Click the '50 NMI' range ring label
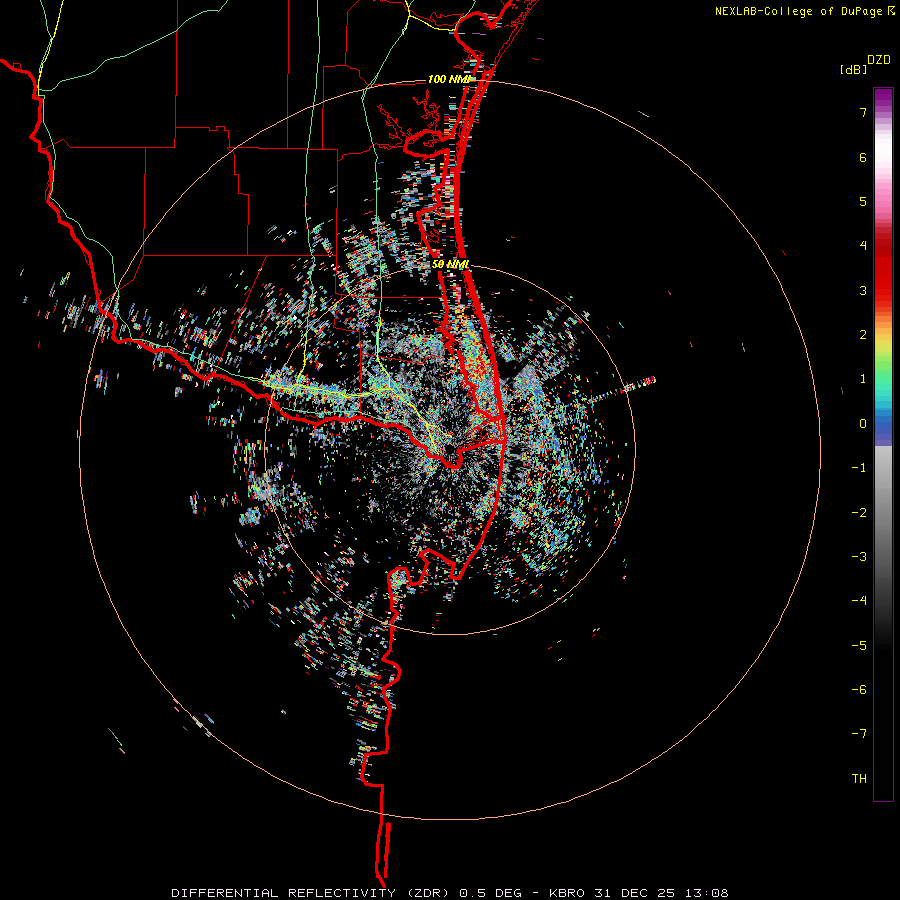The width and height of the screenshot is (900, 900). [x=451, y=265]
